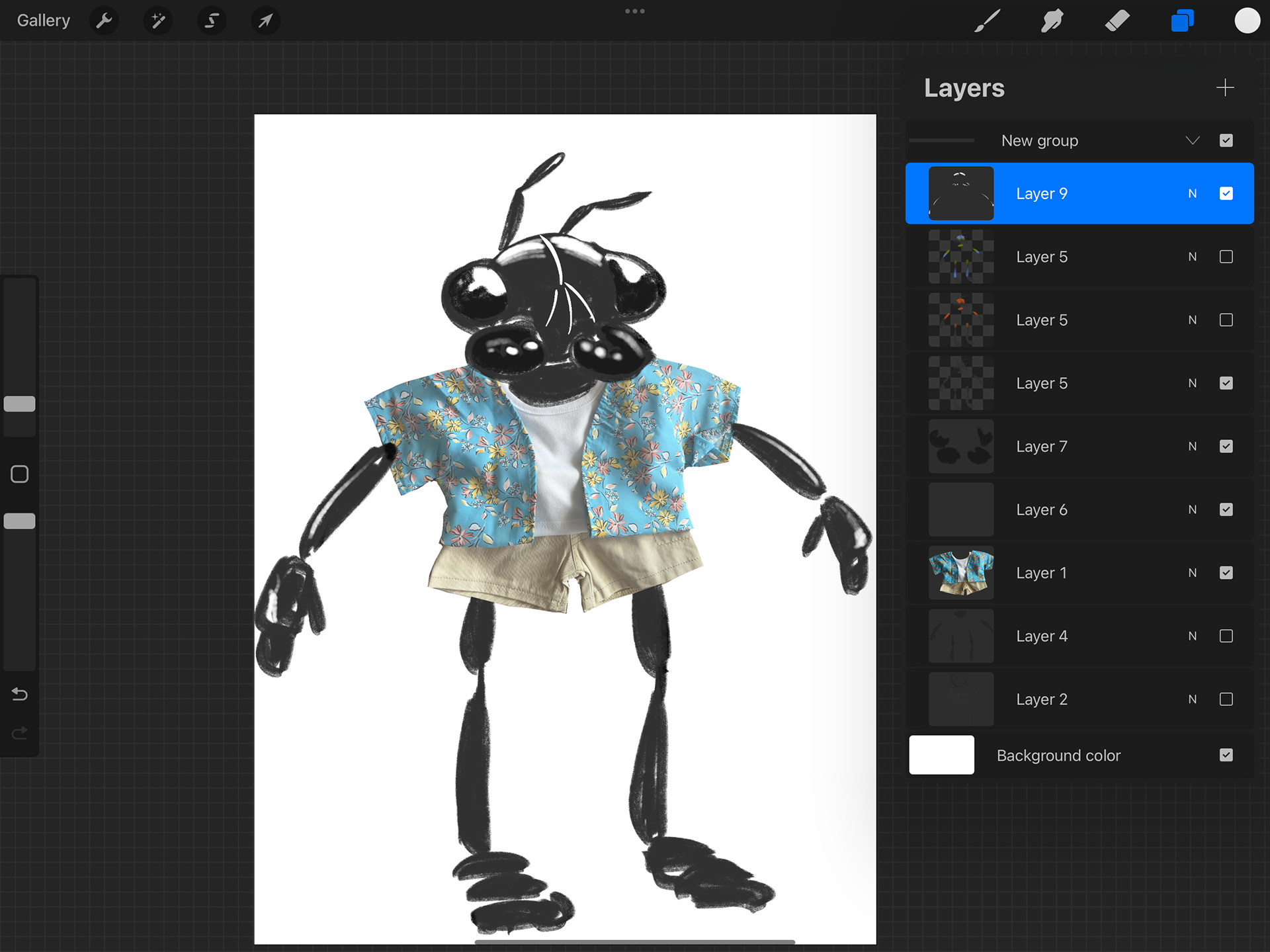Screen dimensions: 1270x952
Task: Select the Smudge tool
Action: [x=1052, y=21]
